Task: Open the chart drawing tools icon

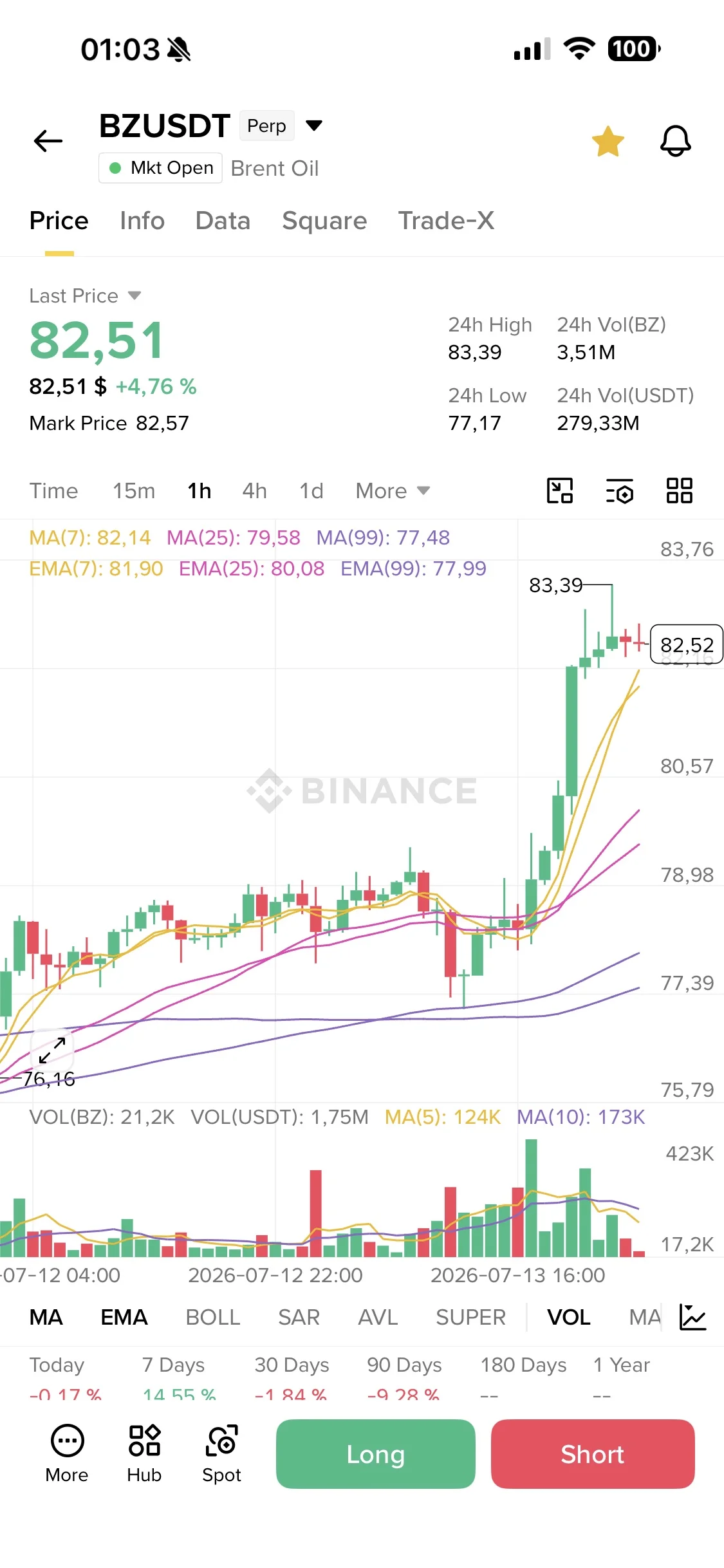Action: coord(560,490)
